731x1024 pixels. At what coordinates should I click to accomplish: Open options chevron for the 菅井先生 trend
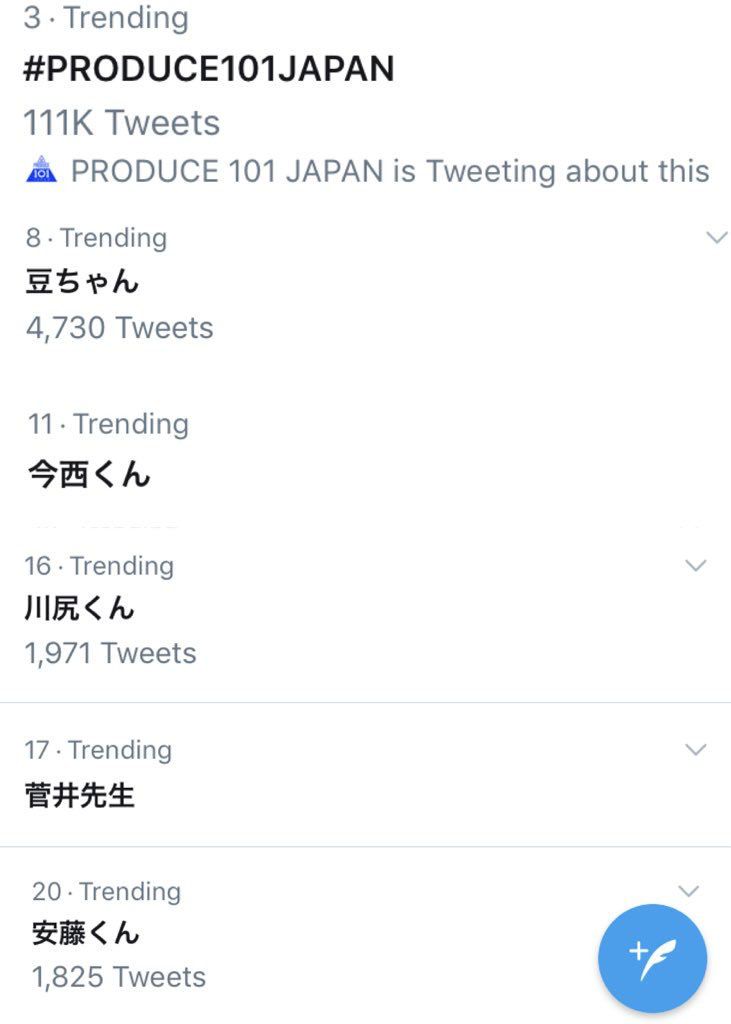[x=694, y=749]
